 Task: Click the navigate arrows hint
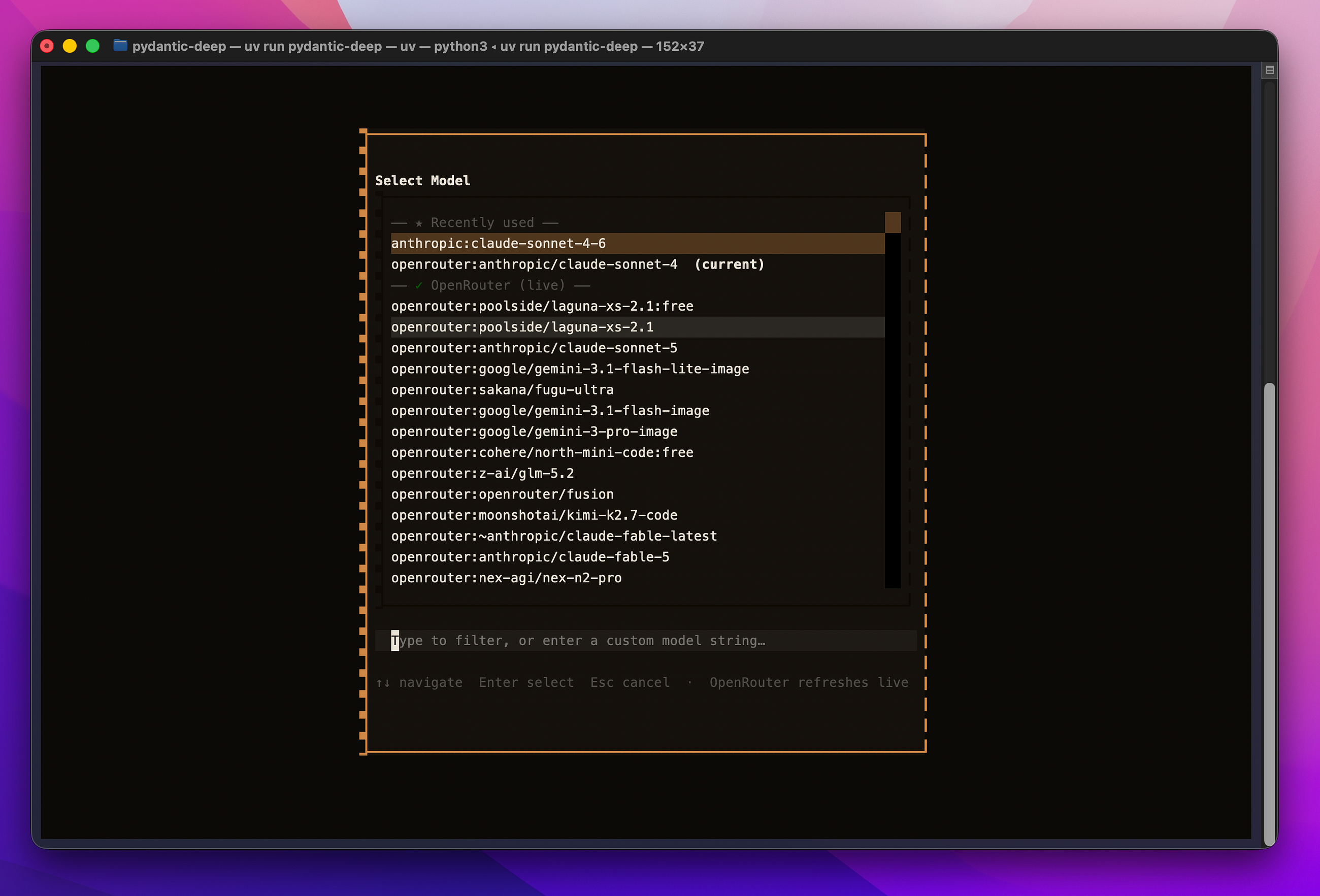click(419, 682)
